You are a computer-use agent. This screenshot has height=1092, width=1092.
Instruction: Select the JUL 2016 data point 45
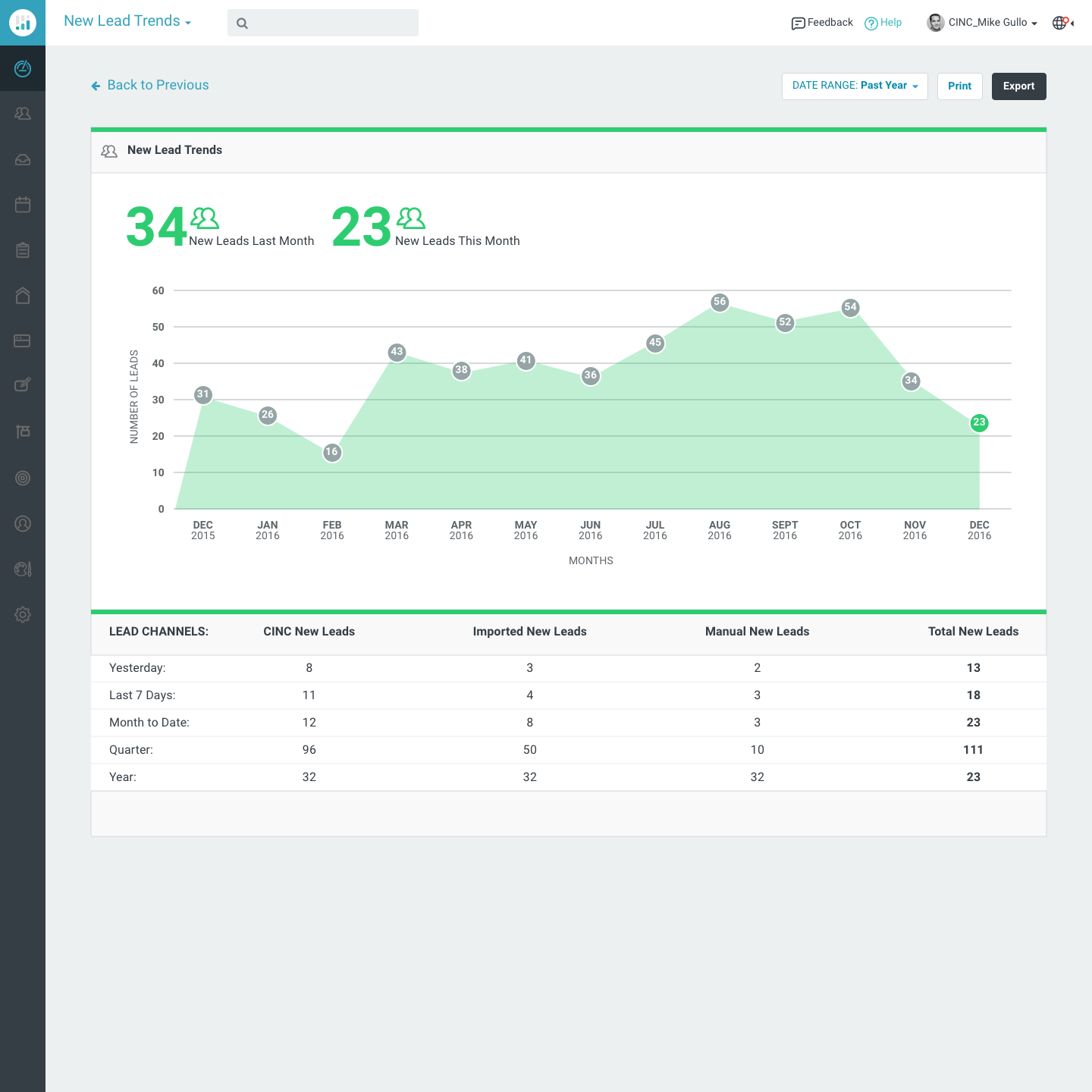pos(655,343)
